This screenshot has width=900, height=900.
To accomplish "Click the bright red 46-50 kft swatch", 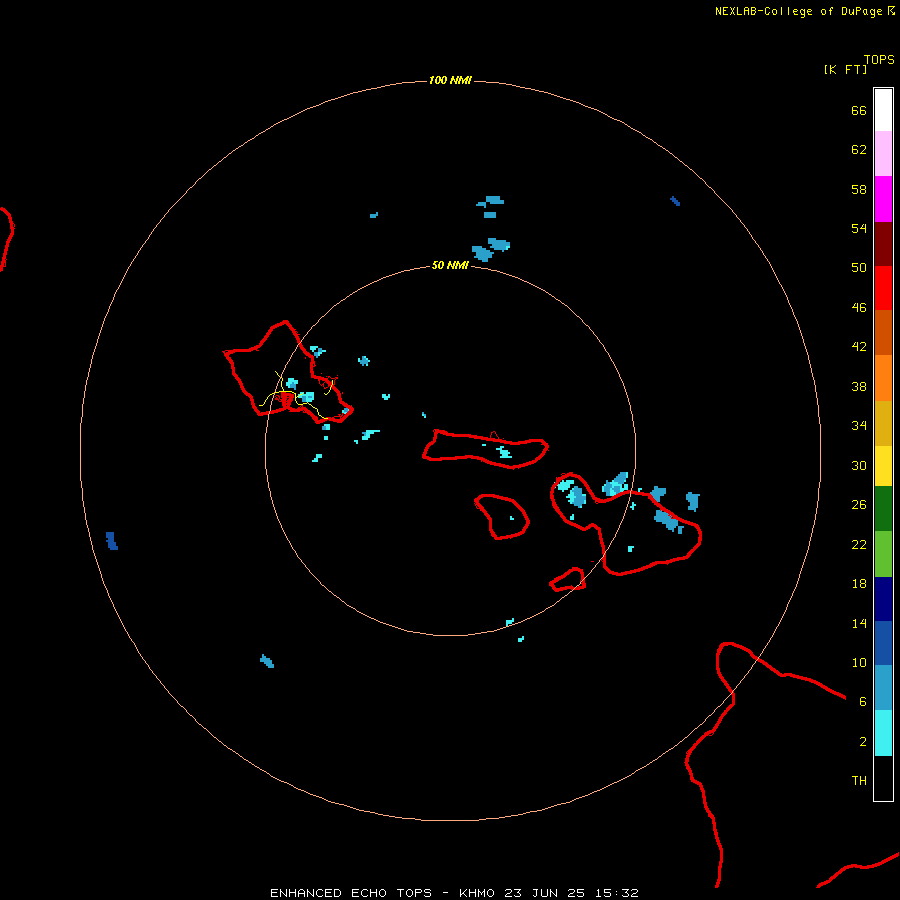I will 883,288.
